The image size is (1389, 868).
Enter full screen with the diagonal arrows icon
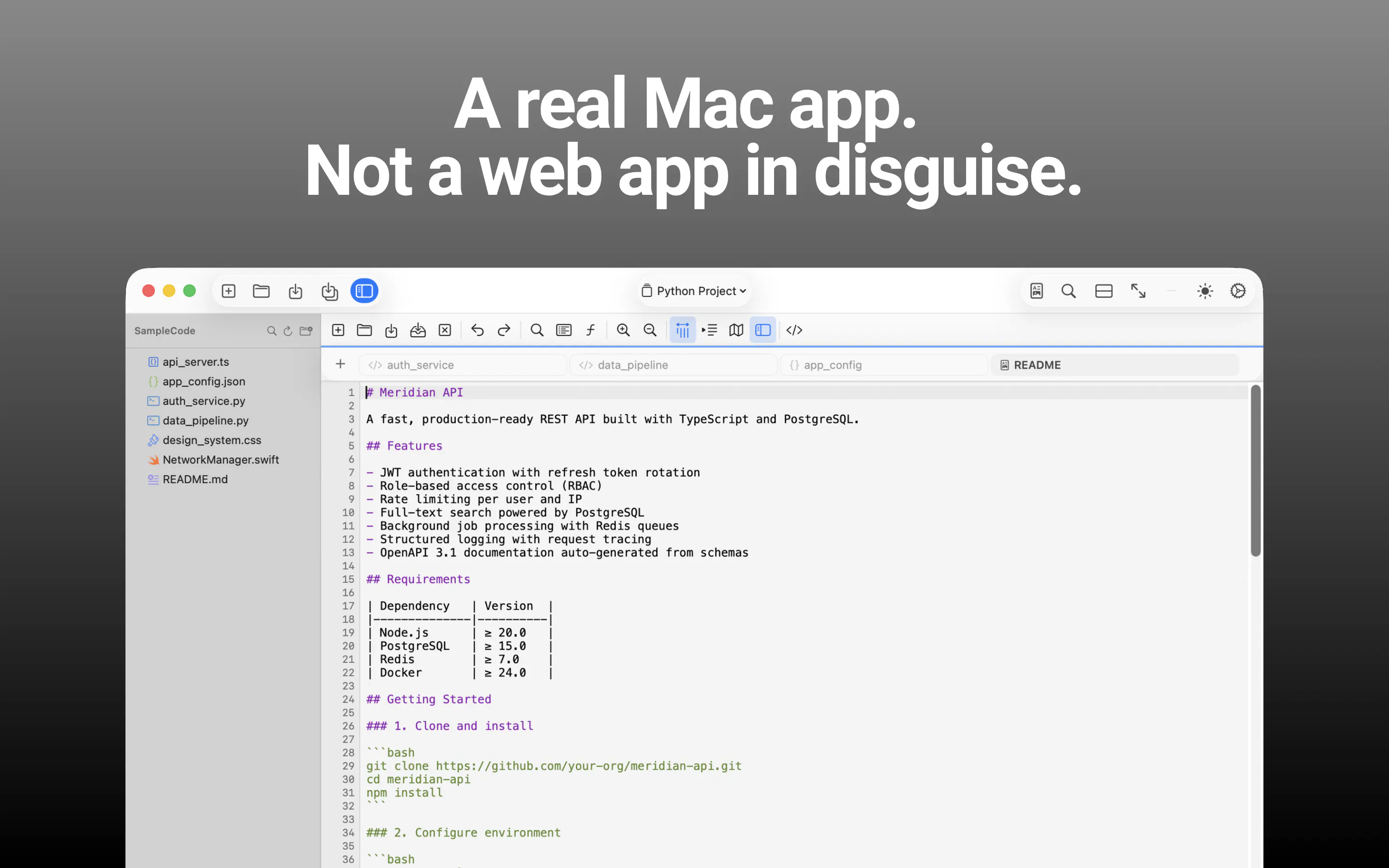[x=1138, y=291]
